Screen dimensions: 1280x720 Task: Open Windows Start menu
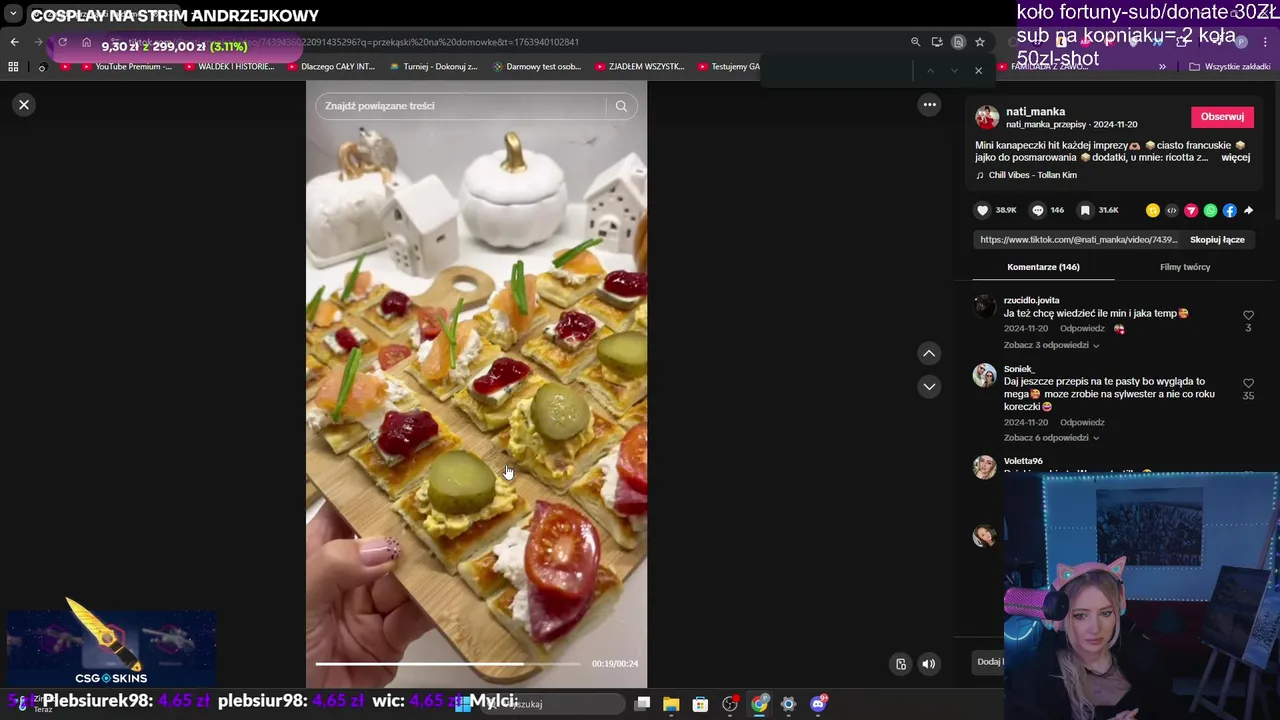point(462,704)
